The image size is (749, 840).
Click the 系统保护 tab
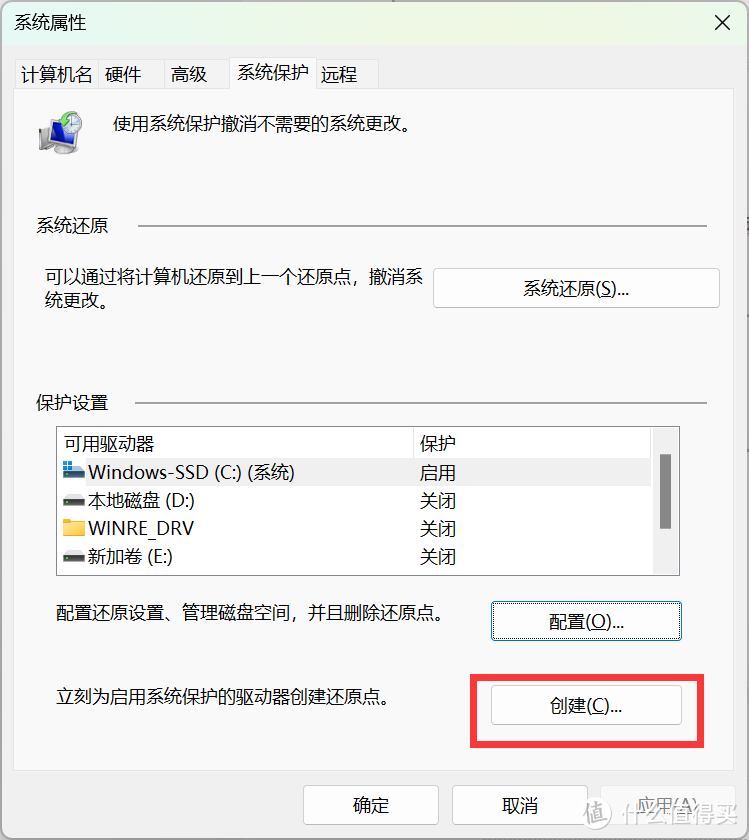[x=273, y=72]
